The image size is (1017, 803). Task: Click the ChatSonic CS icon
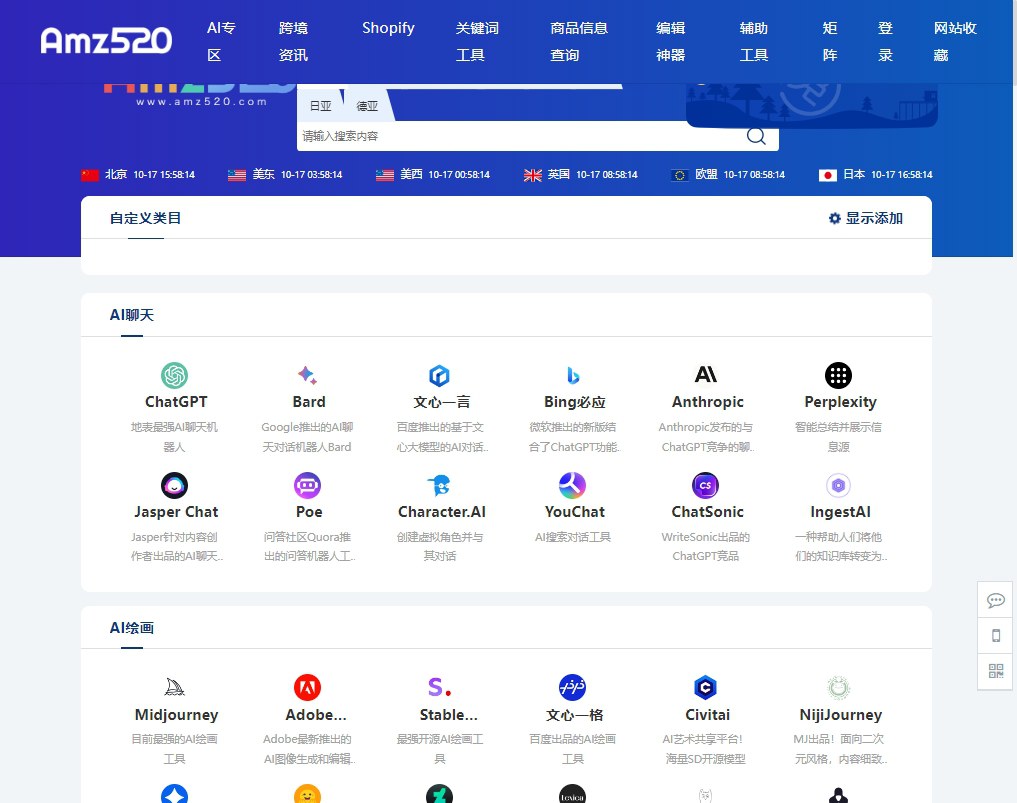[x=706, y=485]
